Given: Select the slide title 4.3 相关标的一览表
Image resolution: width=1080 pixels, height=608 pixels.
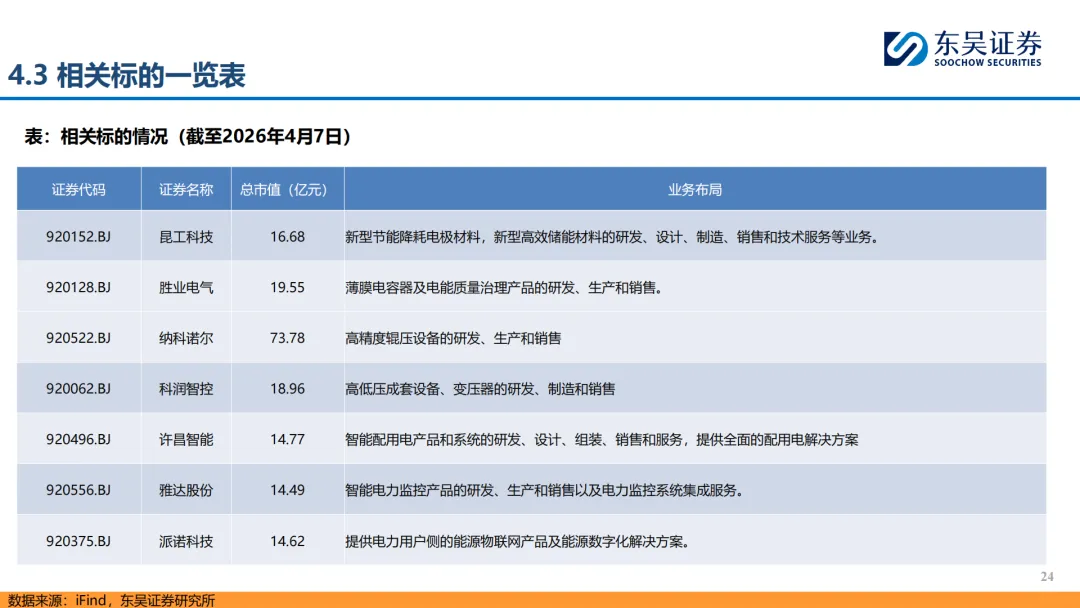Looking at the screenshot, I should click(x=130, y=73).
